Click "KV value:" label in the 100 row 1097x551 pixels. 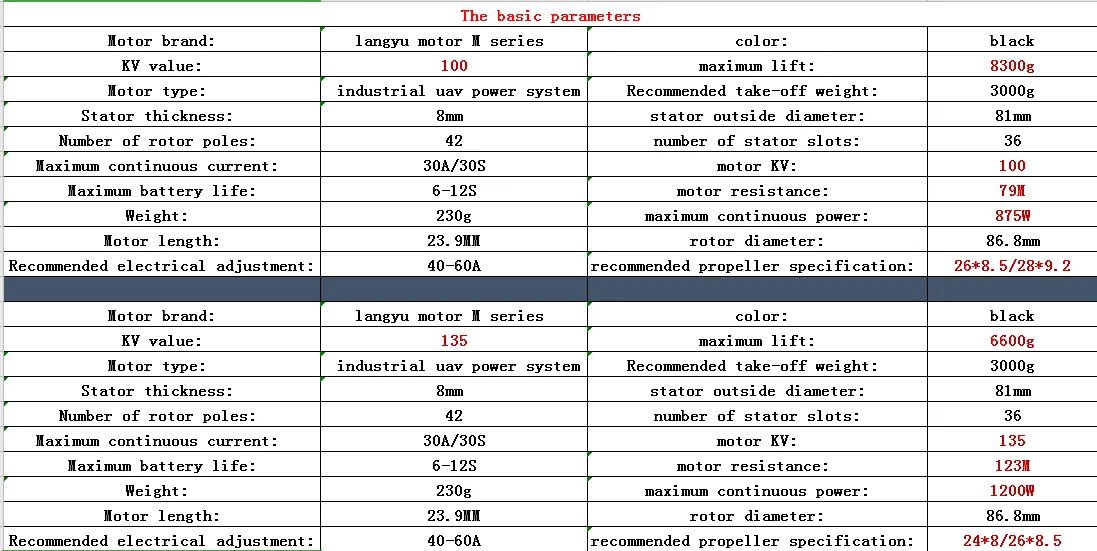[161, 66]
